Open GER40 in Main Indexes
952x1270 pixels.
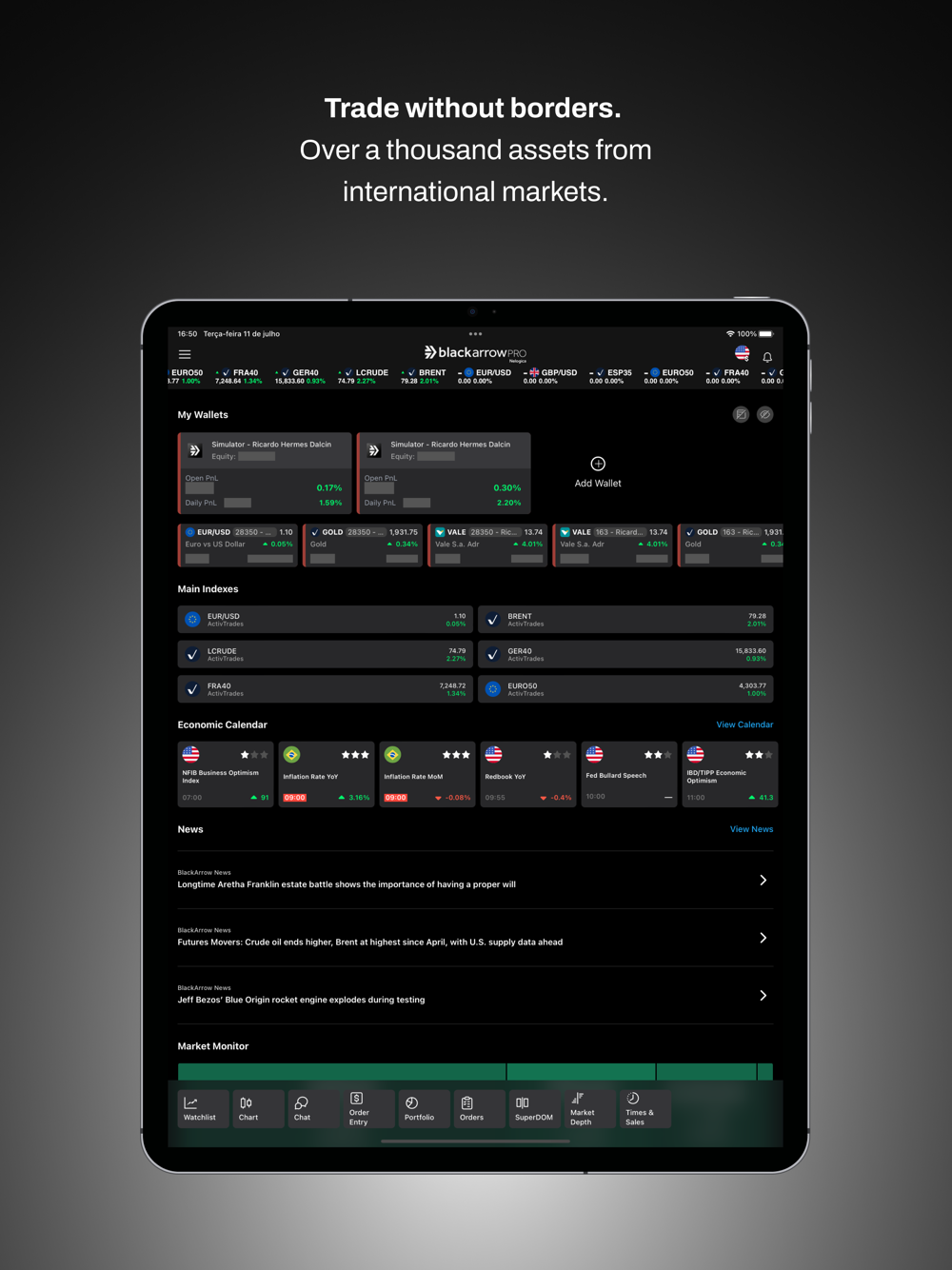625,654
